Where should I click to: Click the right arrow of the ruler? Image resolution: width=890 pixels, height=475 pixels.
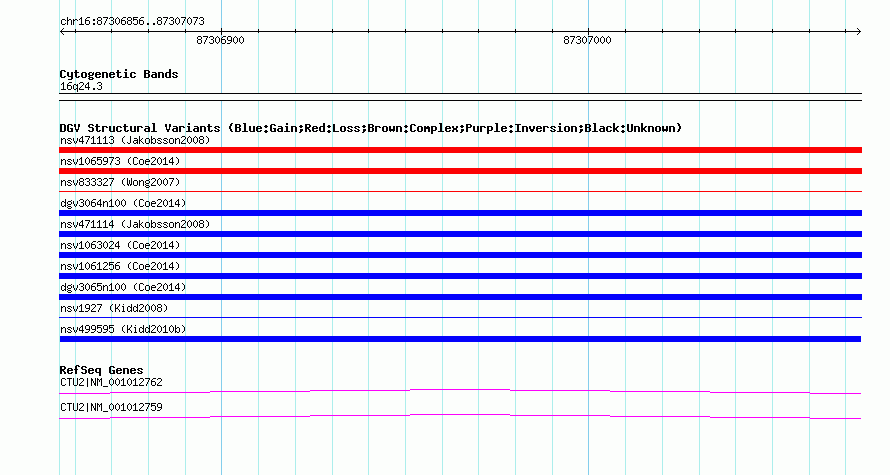pos(858,32)
